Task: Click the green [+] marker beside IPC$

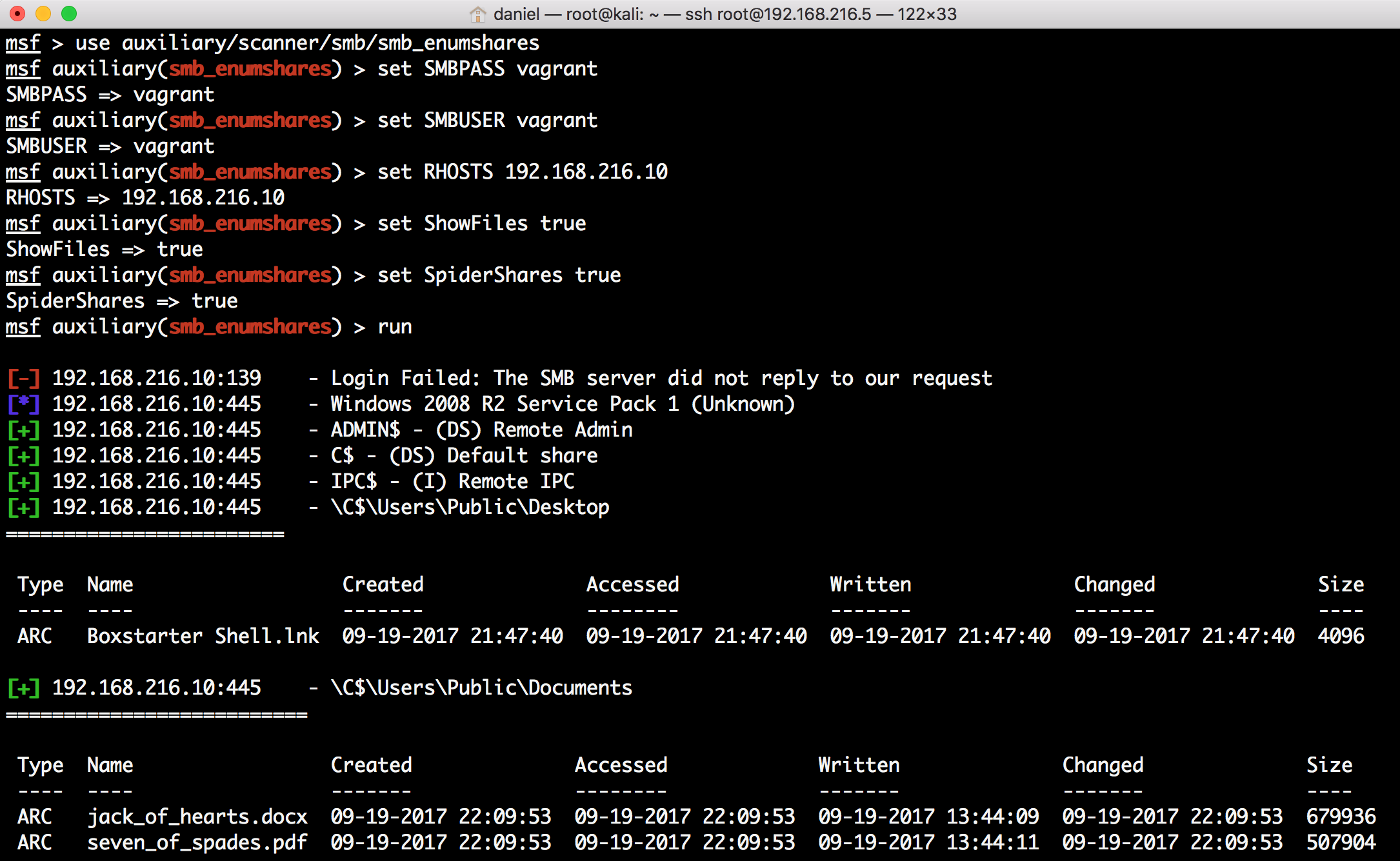Action: coord(24,481)
